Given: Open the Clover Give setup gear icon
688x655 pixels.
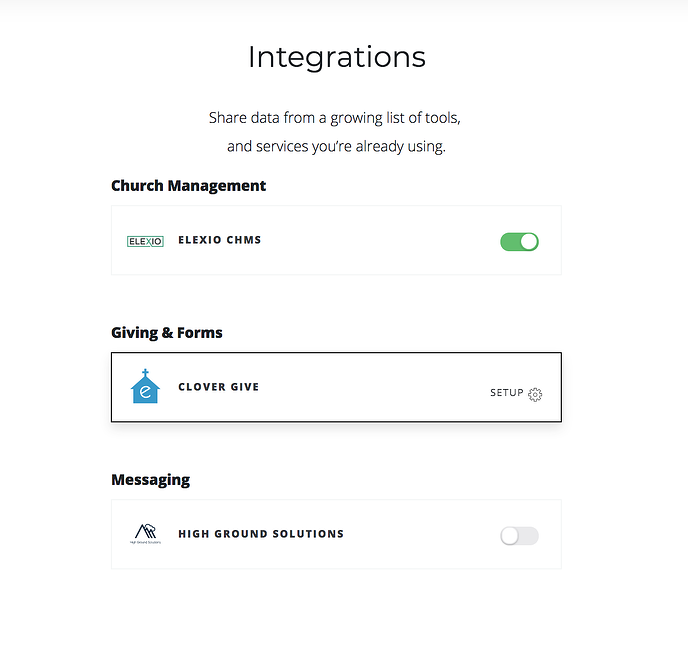Looking at the screenshot, I should pos(535,394).
